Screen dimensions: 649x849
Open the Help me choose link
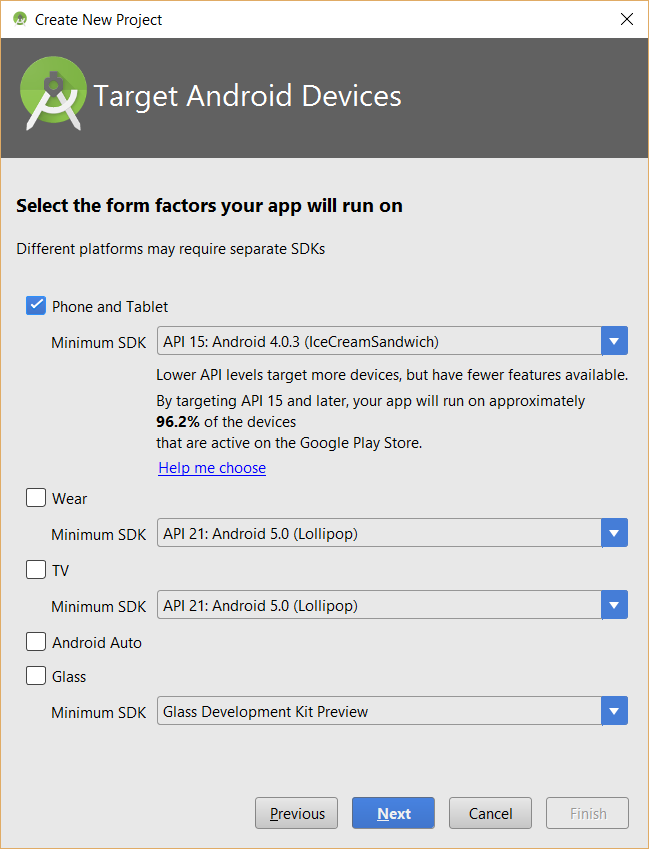click(x=212, y=467)
